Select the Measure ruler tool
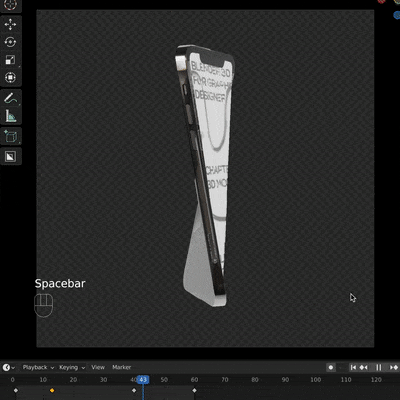 point(10,116)
